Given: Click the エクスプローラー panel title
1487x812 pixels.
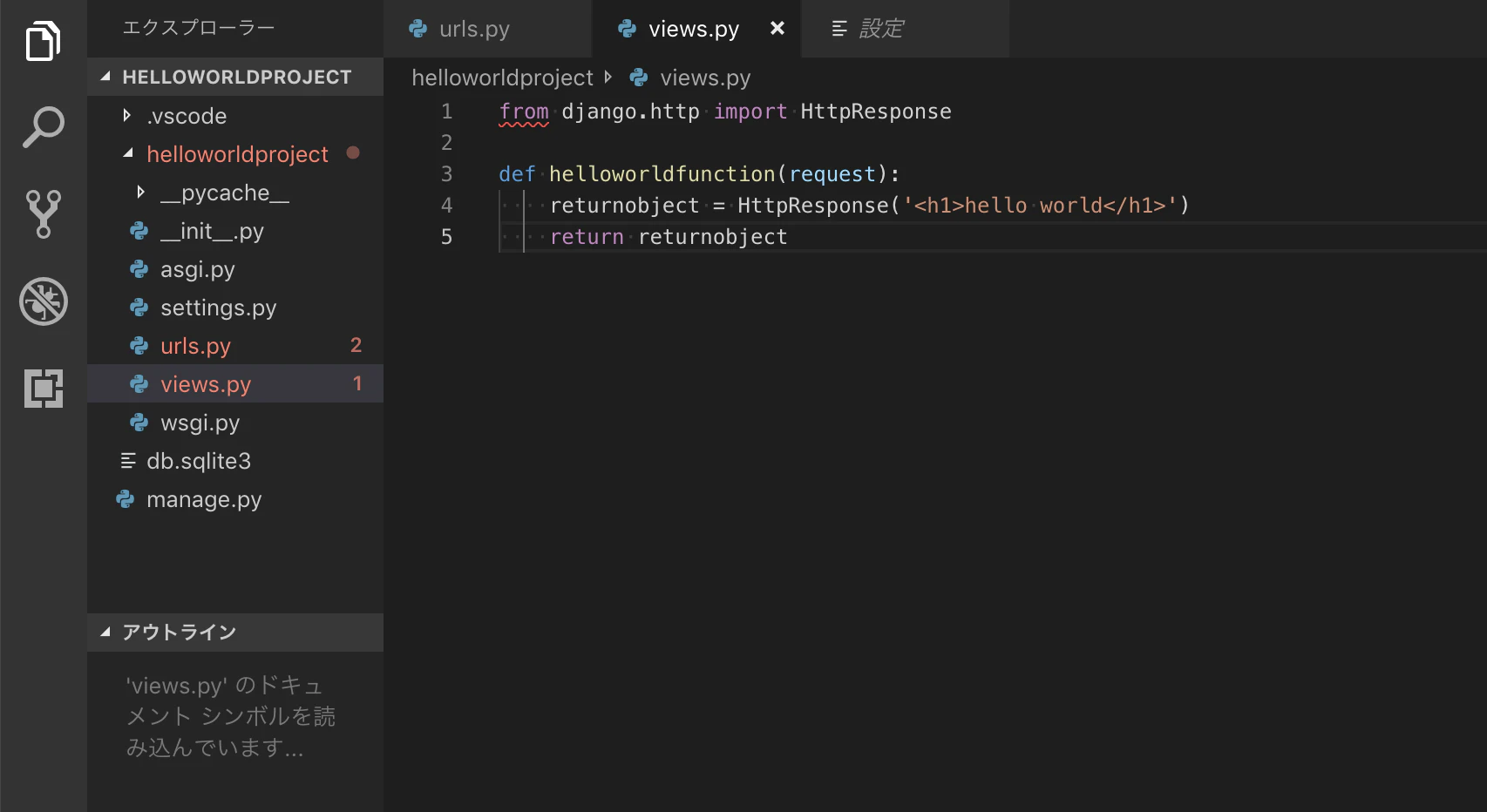Looking at the screenshot, I should point(199,28).
